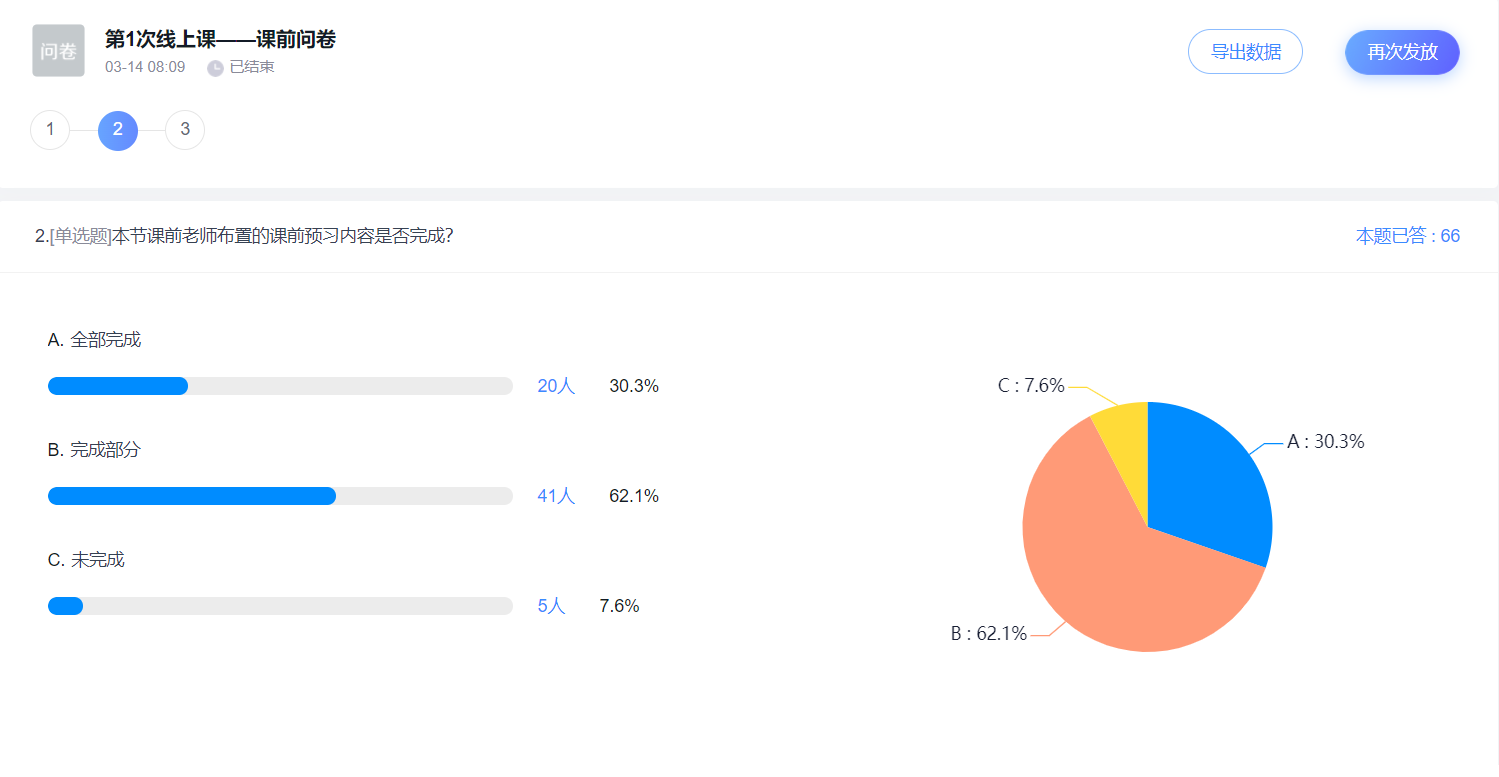Open the 5人 respondent list for option C
This screenshot has height=777, width=1499.
tap(551, 606)
